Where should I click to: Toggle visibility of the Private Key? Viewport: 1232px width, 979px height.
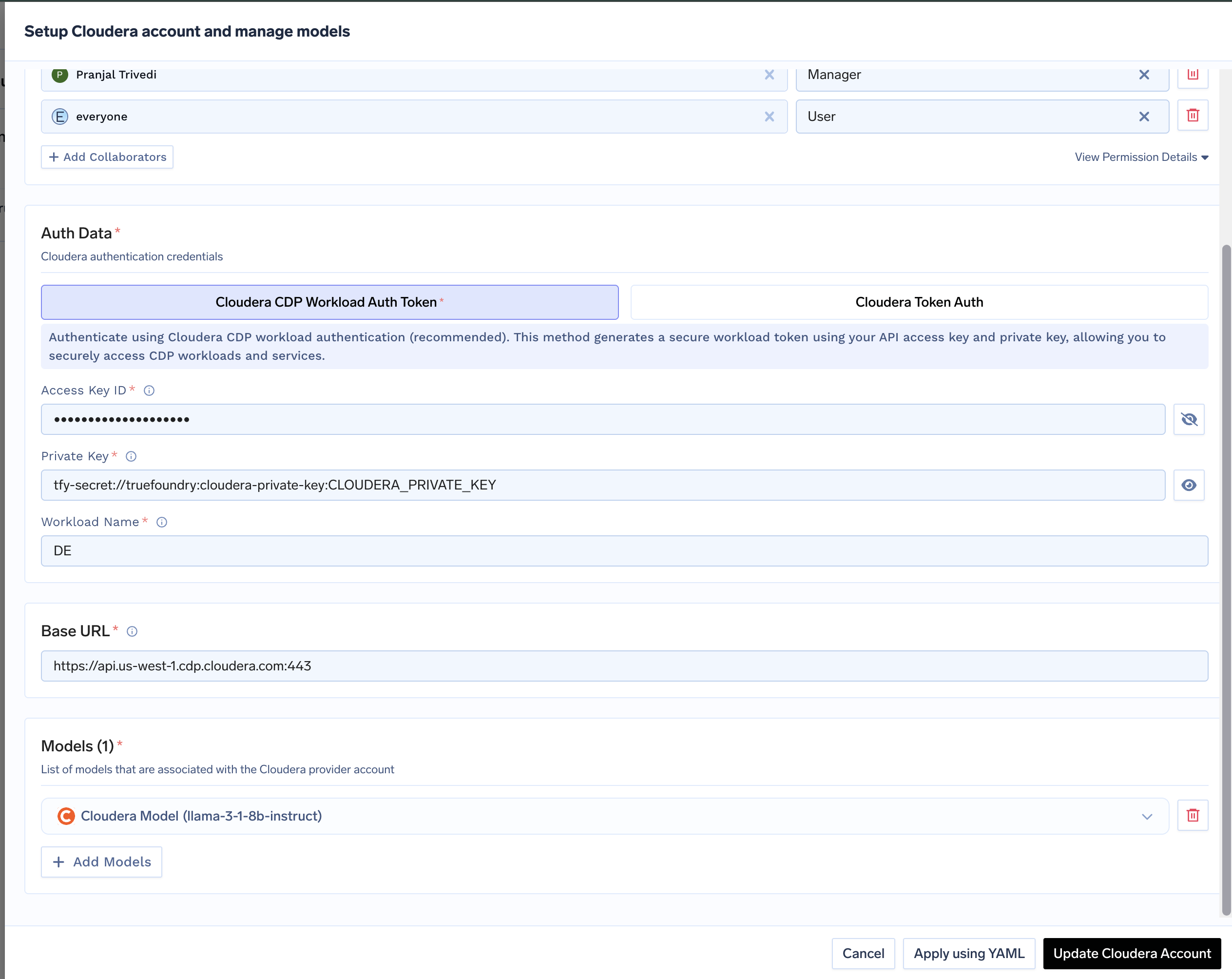point(1189,485)
